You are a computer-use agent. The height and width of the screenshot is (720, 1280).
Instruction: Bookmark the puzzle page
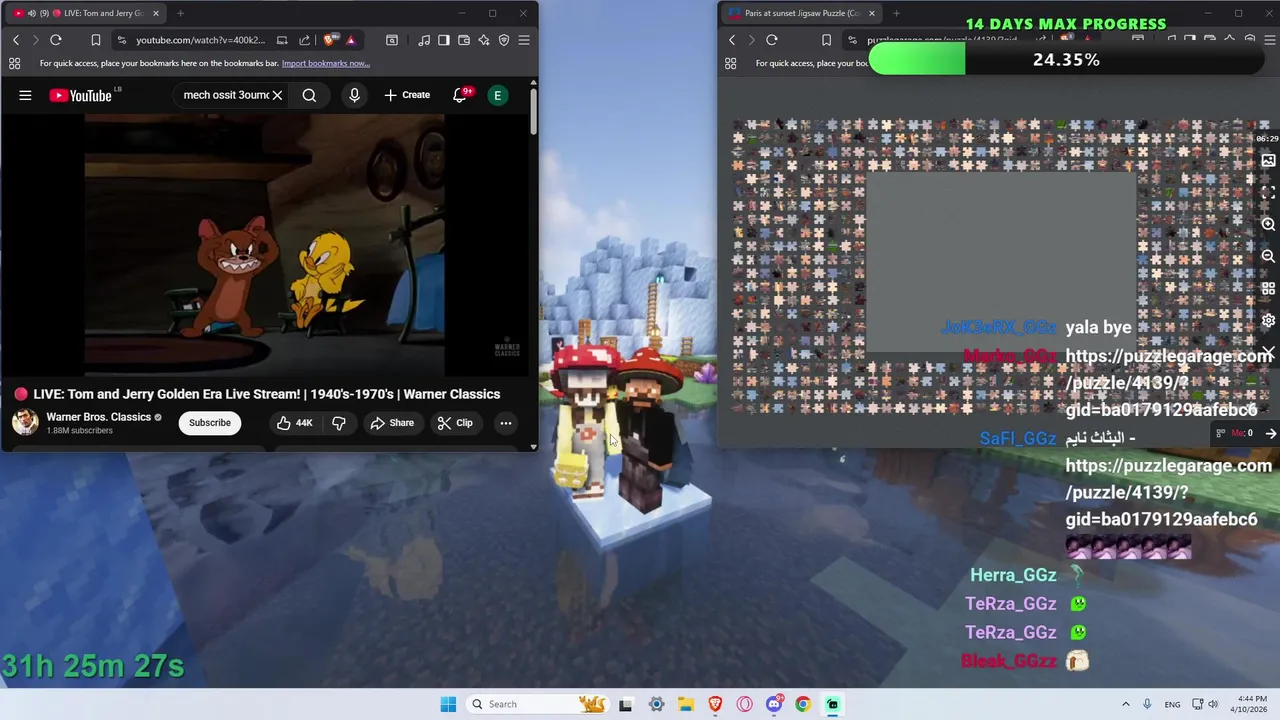[x=826, y=40]
